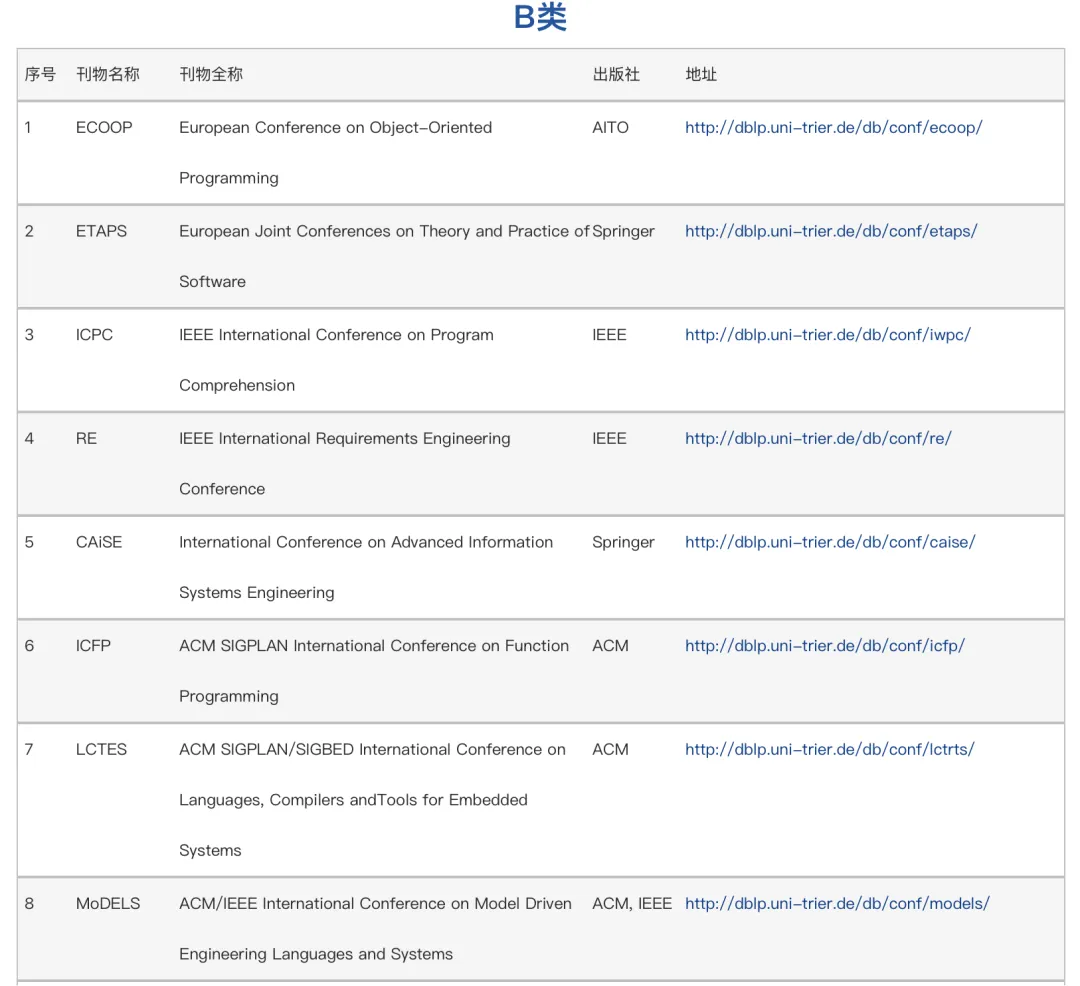Click the 'ACM, IEEE' publisher cell

coord(632,903)
